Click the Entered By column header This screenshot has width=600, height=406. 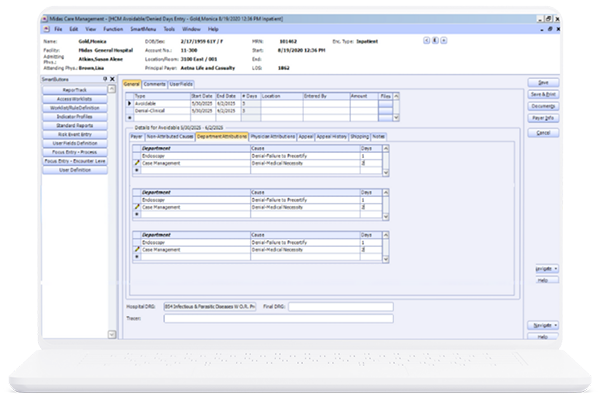tap(326, 96)
